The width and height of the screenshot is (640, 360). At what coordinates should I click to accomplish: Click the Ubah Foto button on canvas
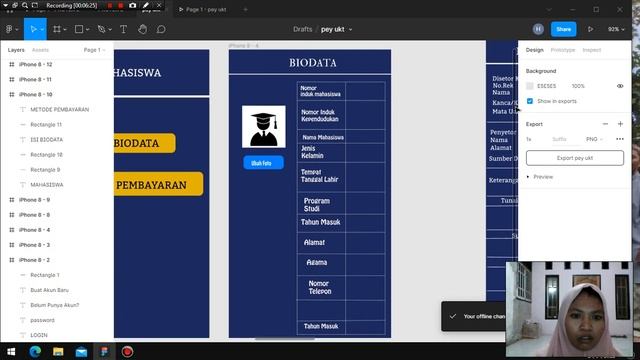263,162
